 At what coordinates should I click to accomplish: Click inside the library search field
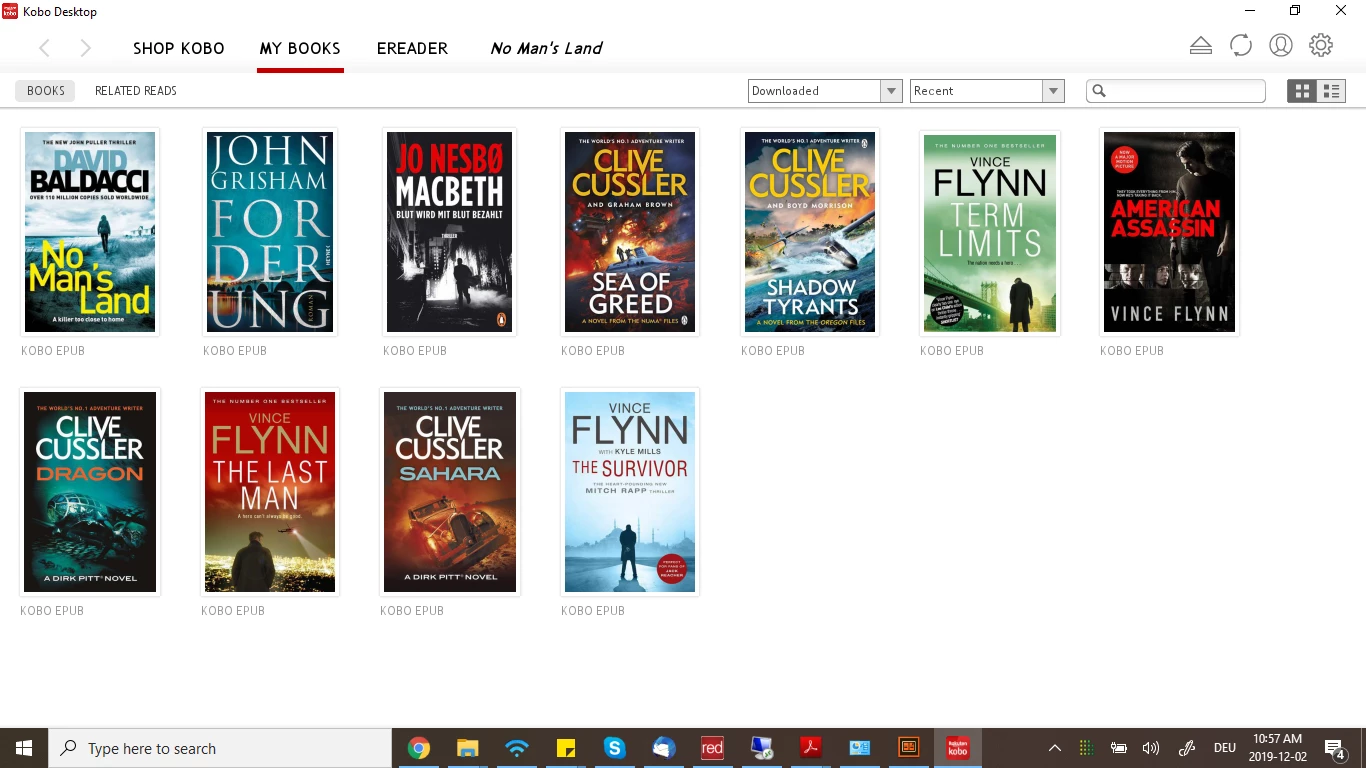[x=1176, y=91]
